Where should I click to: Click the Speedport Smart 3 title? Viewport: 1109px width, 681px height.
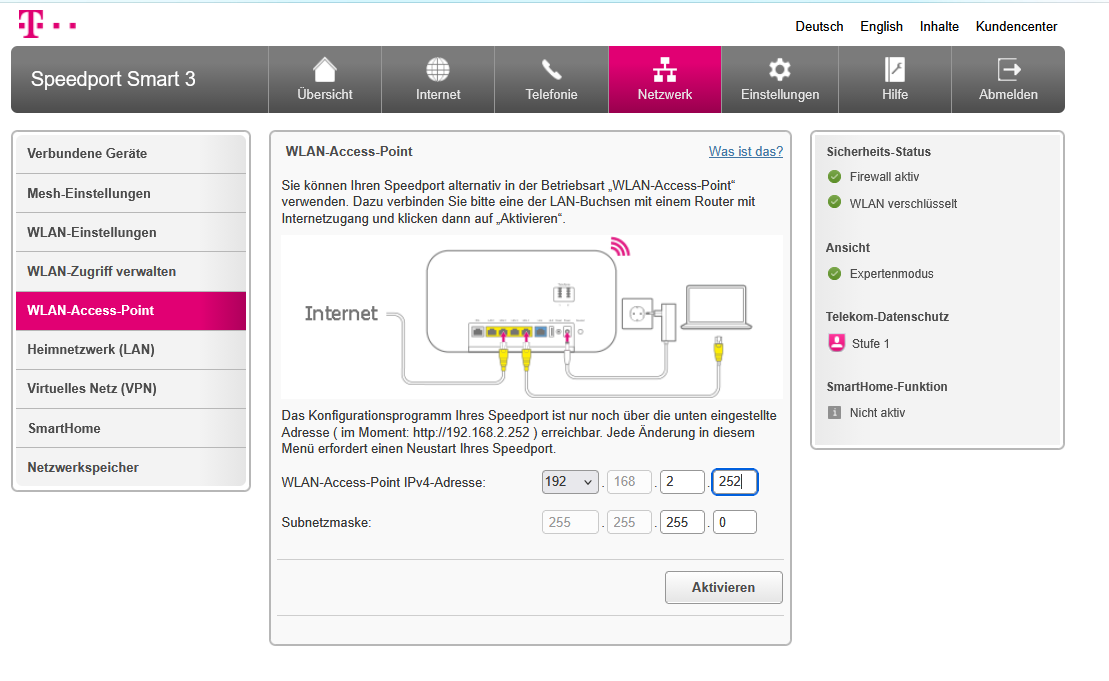coord(113,78)
